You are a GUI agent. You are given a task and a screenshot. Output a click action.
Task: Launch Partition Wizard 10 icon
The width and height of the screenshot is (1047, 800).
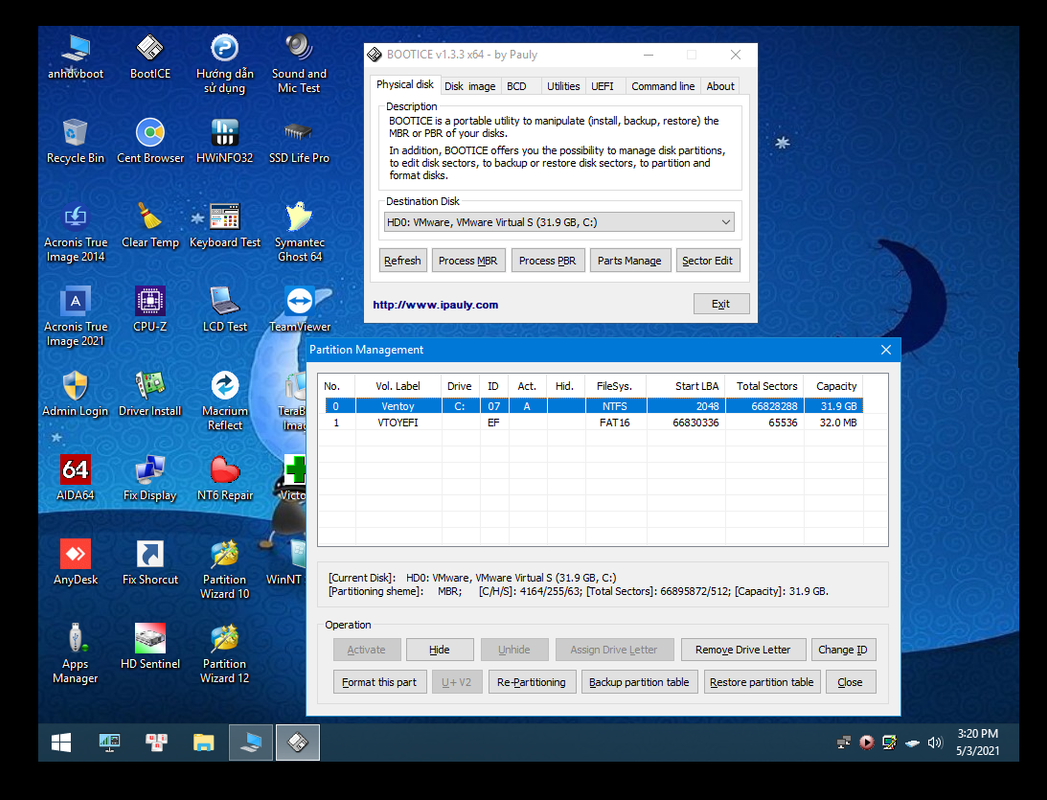click(224, 570)
